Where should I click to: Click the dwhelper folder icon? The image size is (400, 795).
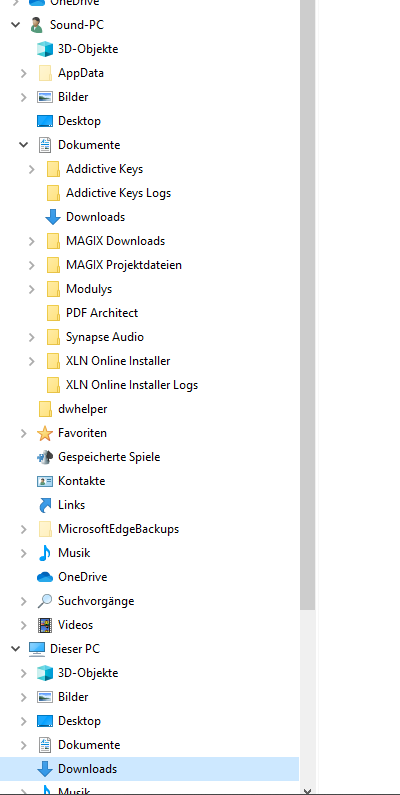(x=45, y=409)
